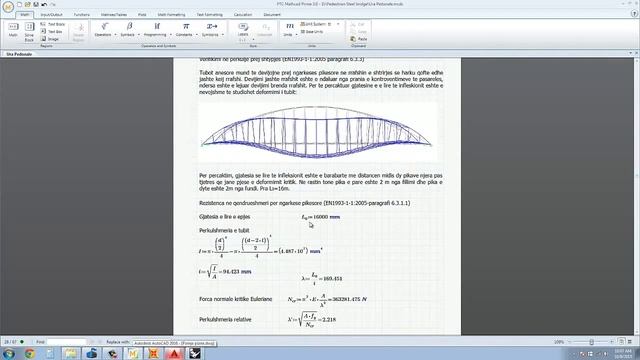
Task: Click the Base Units option
Action: click(312, 31)
